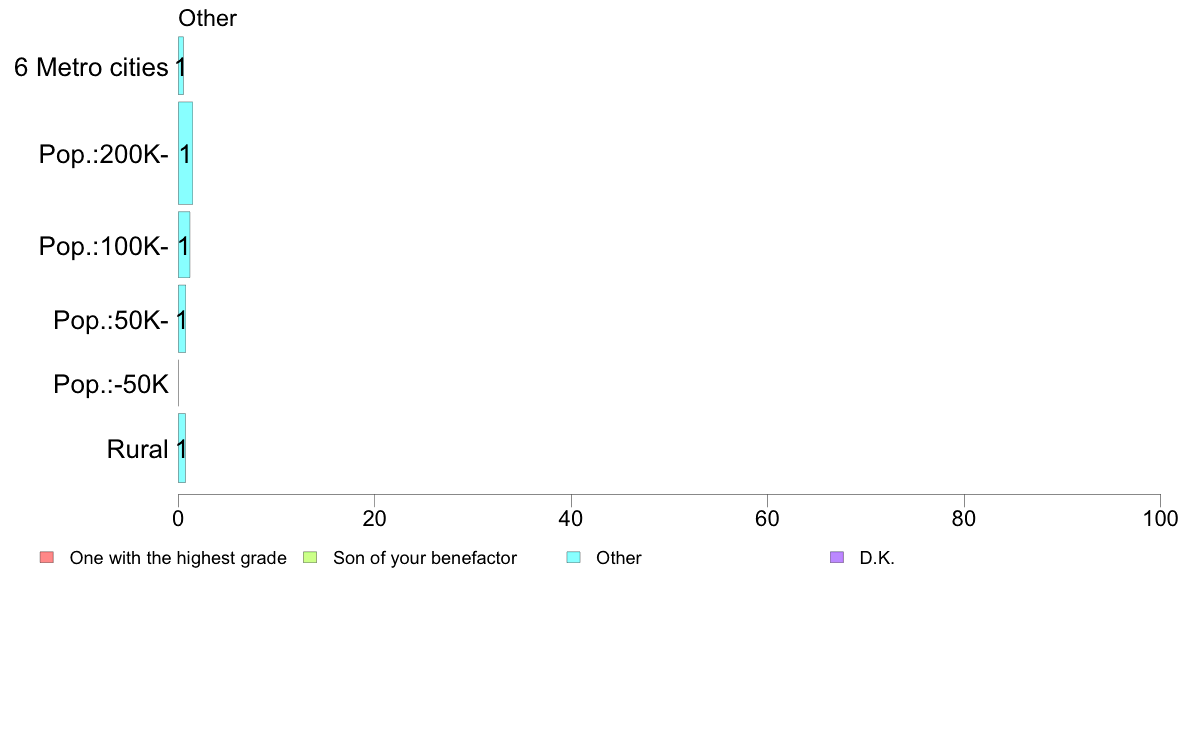
Task: Click the 'One with the highest grade' legend text
Action: tap(178, 558)
